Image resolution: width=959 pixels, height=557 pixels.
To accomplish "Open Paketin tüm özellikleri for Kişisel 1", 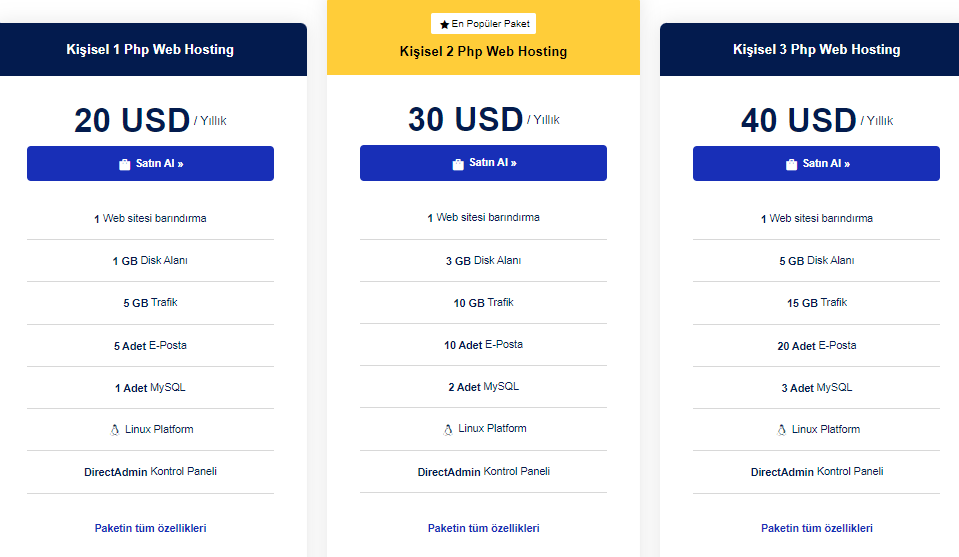I will (150, 528).
